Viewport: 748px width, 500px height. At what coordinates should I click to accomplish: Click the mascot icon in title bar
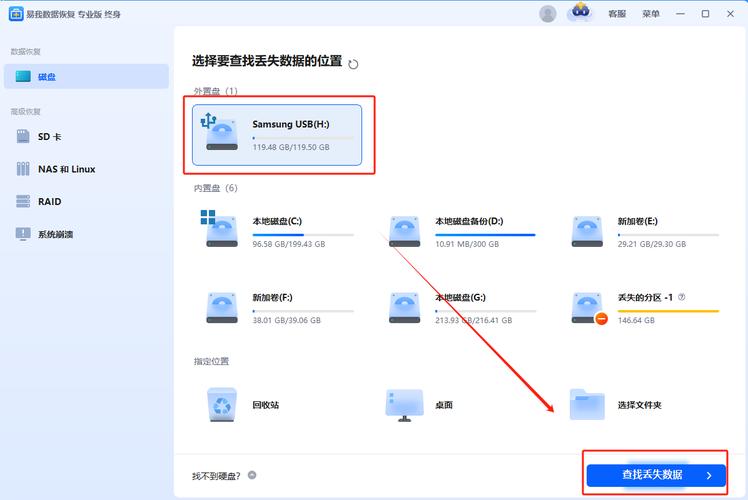(x=580, y=12)
